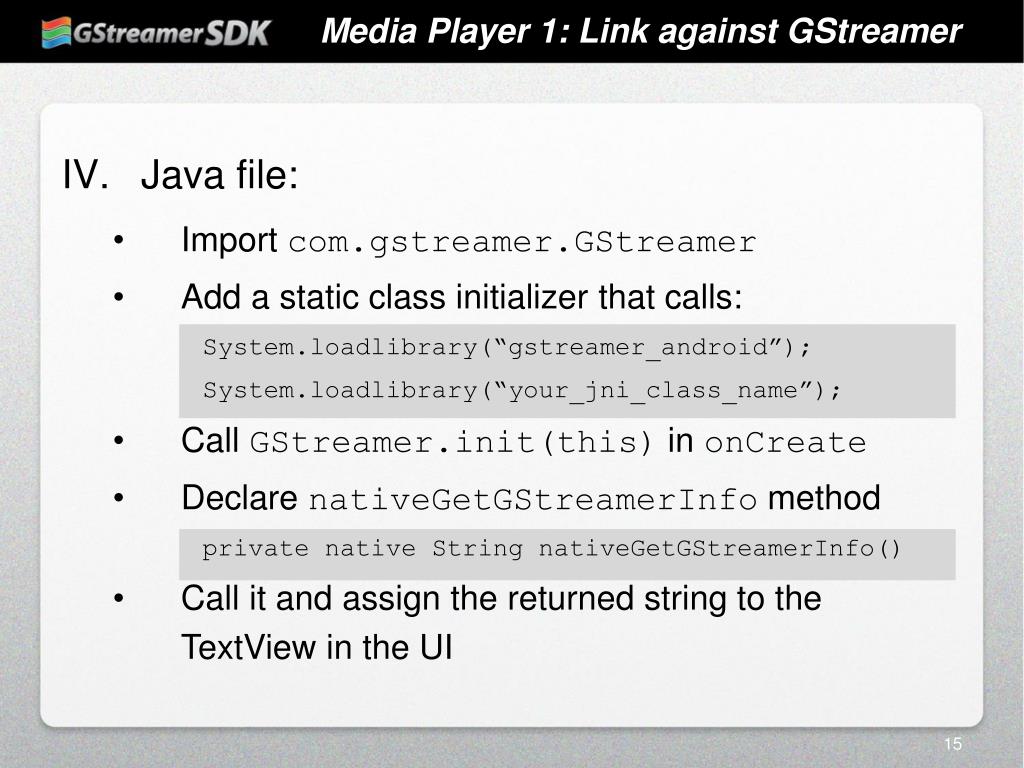
Task: Select the slide title Media Player 1
Action: coord(641,31)
